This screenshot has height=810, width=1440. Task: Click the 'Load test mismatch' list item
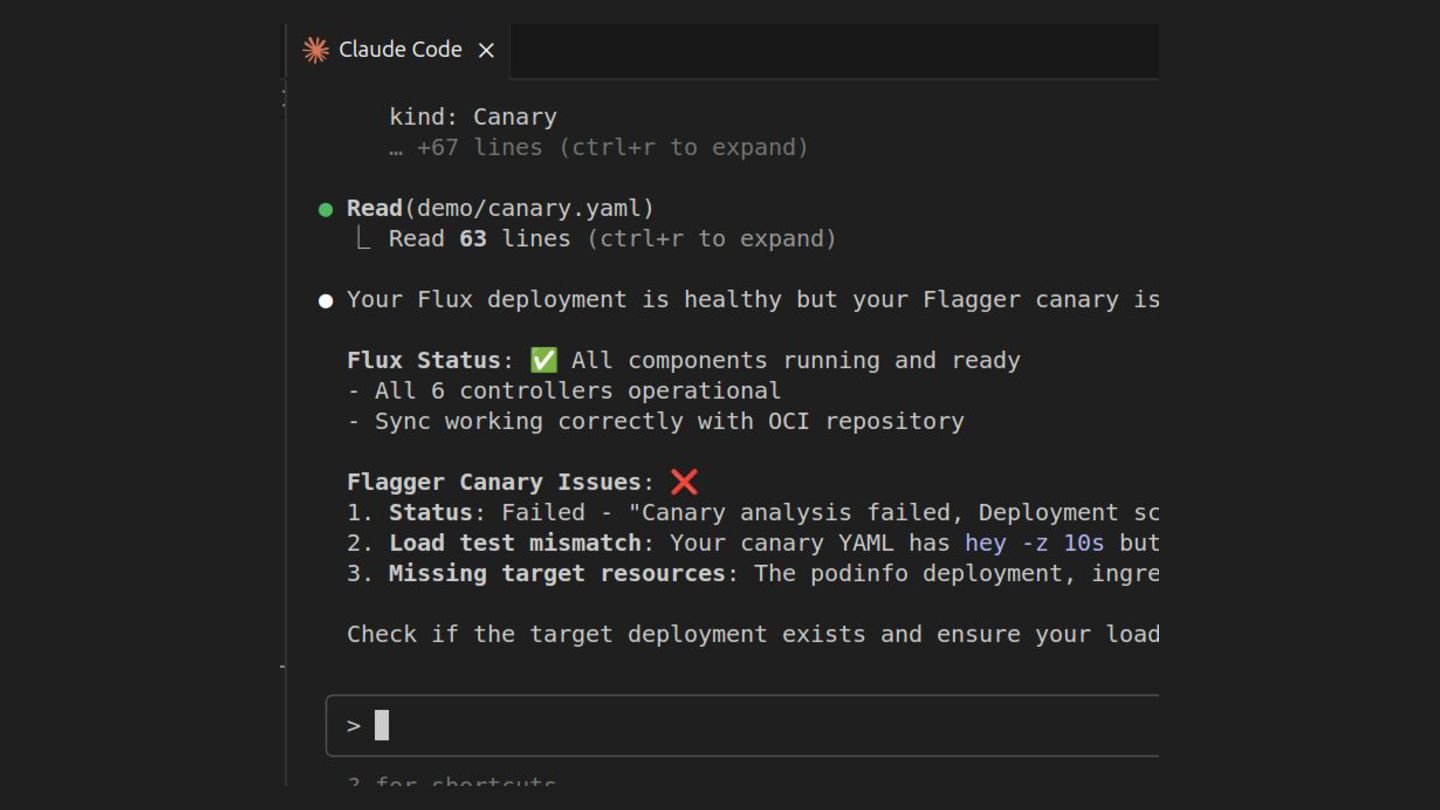coord(753,543)
